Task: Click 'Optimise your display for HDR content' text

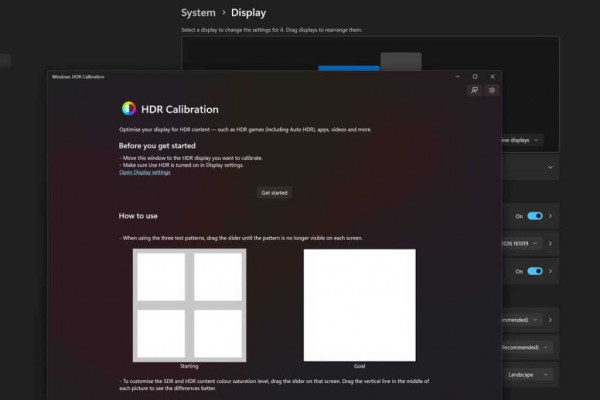Action: click(245, 130)
